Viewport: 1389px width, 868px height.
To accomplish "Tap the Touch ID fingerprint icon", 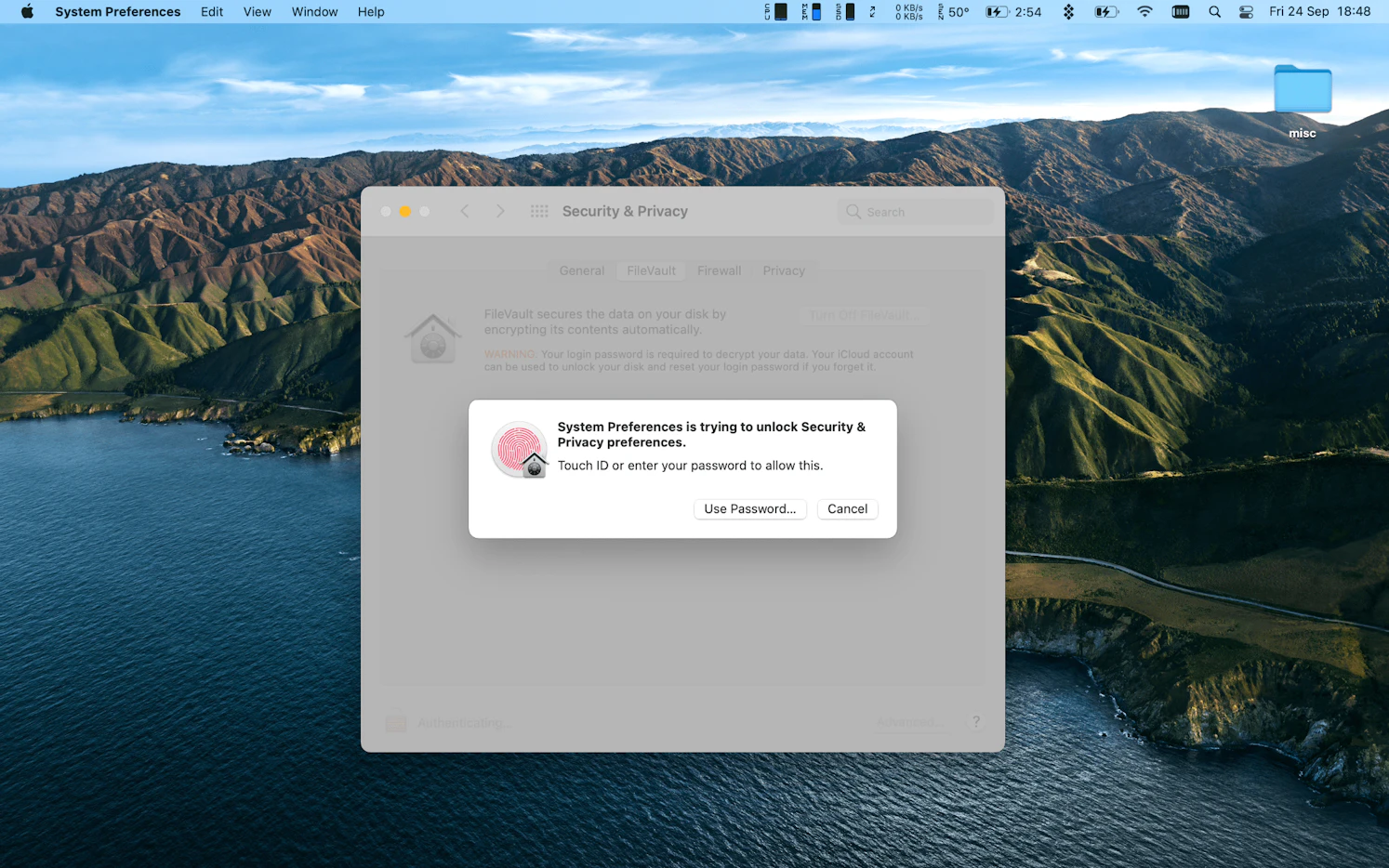I will [x=519, y=447].
